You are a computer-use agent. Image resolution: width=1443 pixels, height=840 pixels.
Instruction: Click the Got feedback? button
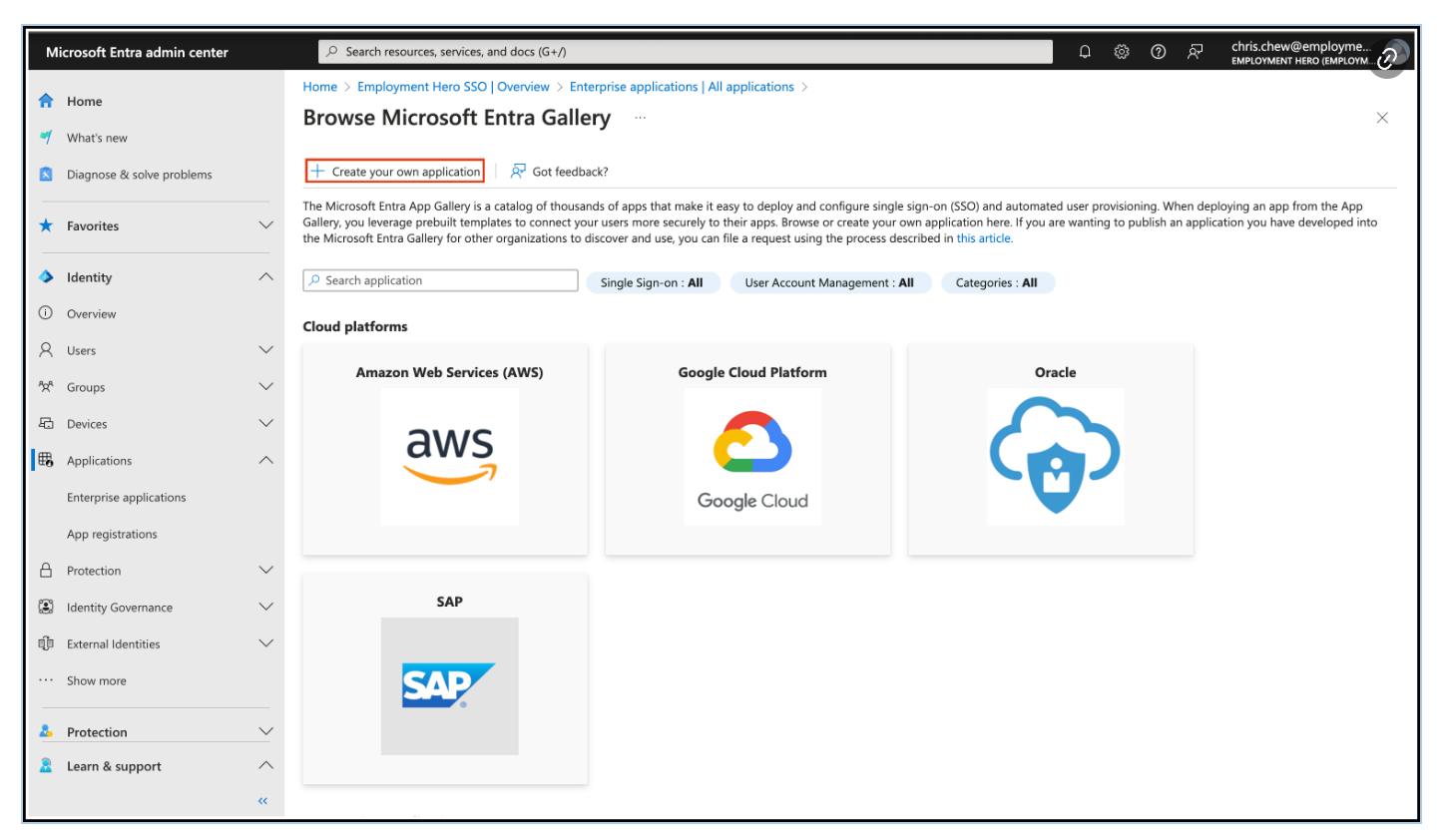coord(559,172)
